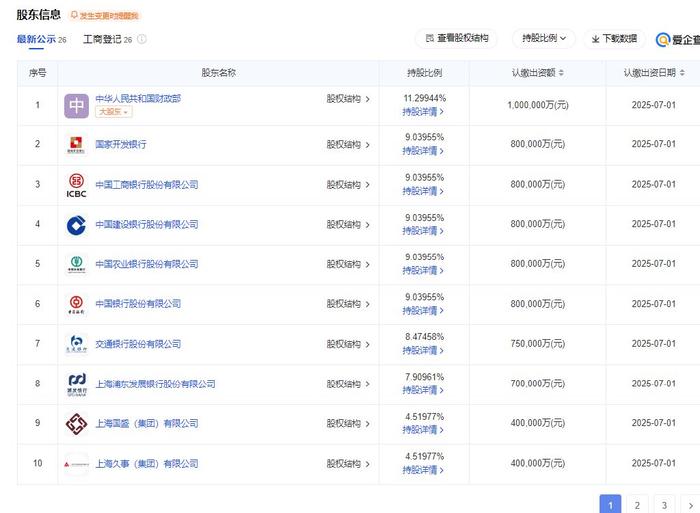Open 股权结构 for 中华人民共和国财政部
This screenshot has height=513, width=700.
coord(348,99)
